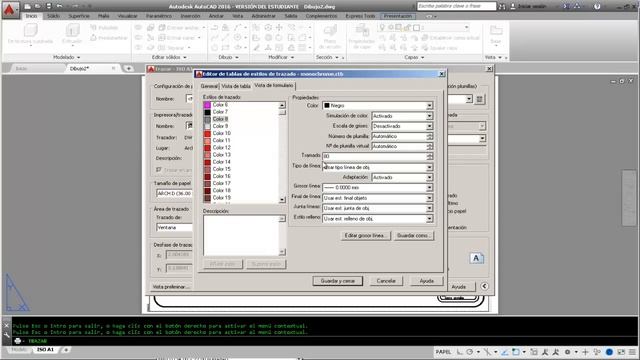Screen dimensions: 640x360
Task: Click the Plano de sección icon
Action: 330,31
